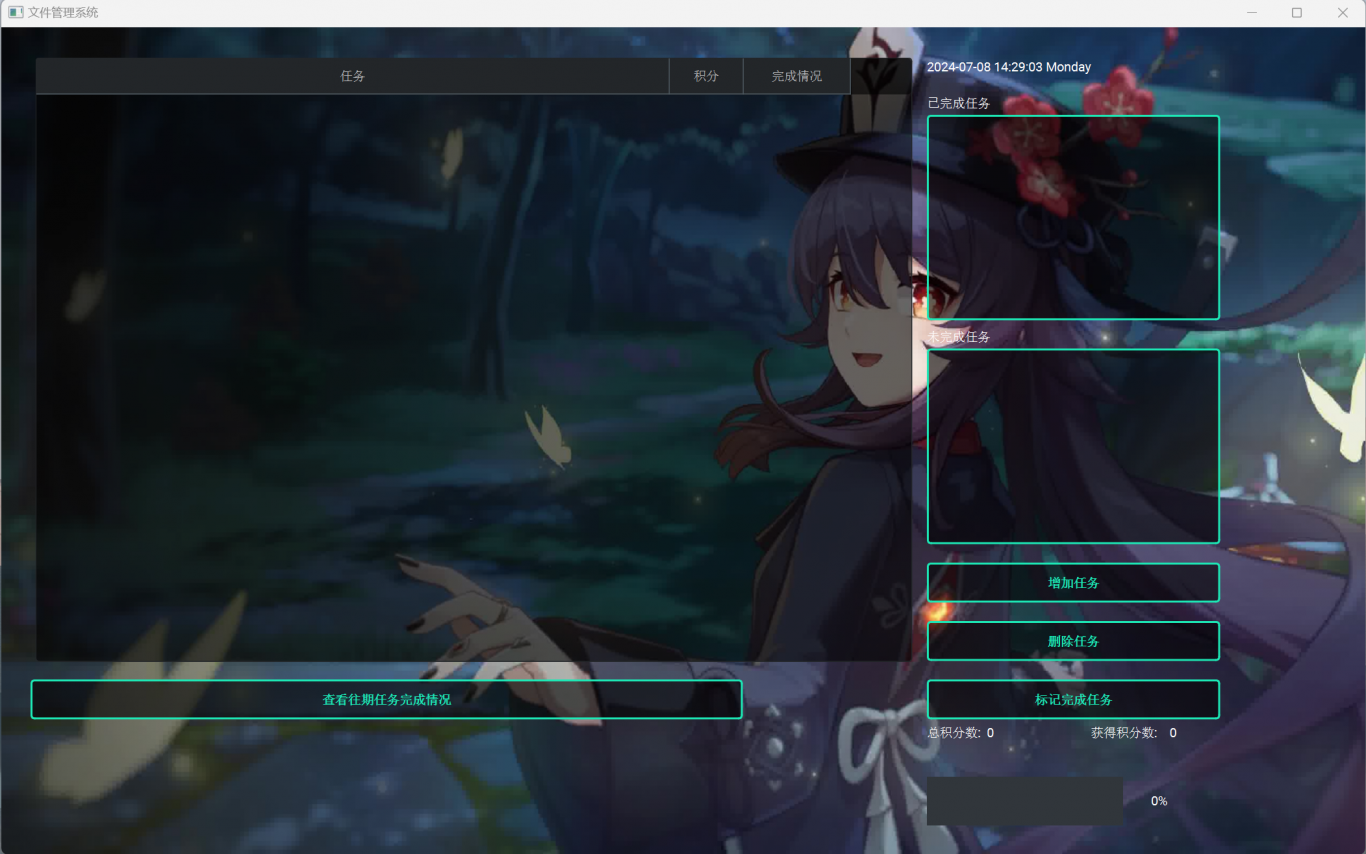Close the 文件管理系统 window
This screenshot has width=1366, height=854.
point(1343,13)
